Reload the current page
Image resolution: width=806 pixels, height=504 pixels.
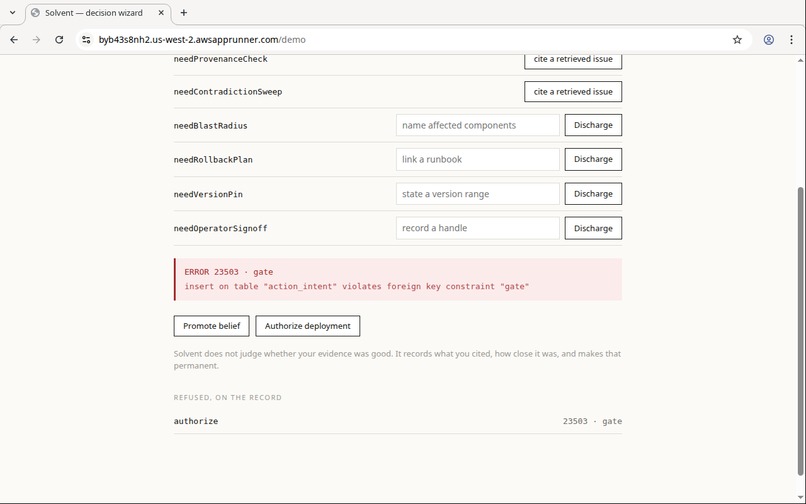(x=59, y=40)
